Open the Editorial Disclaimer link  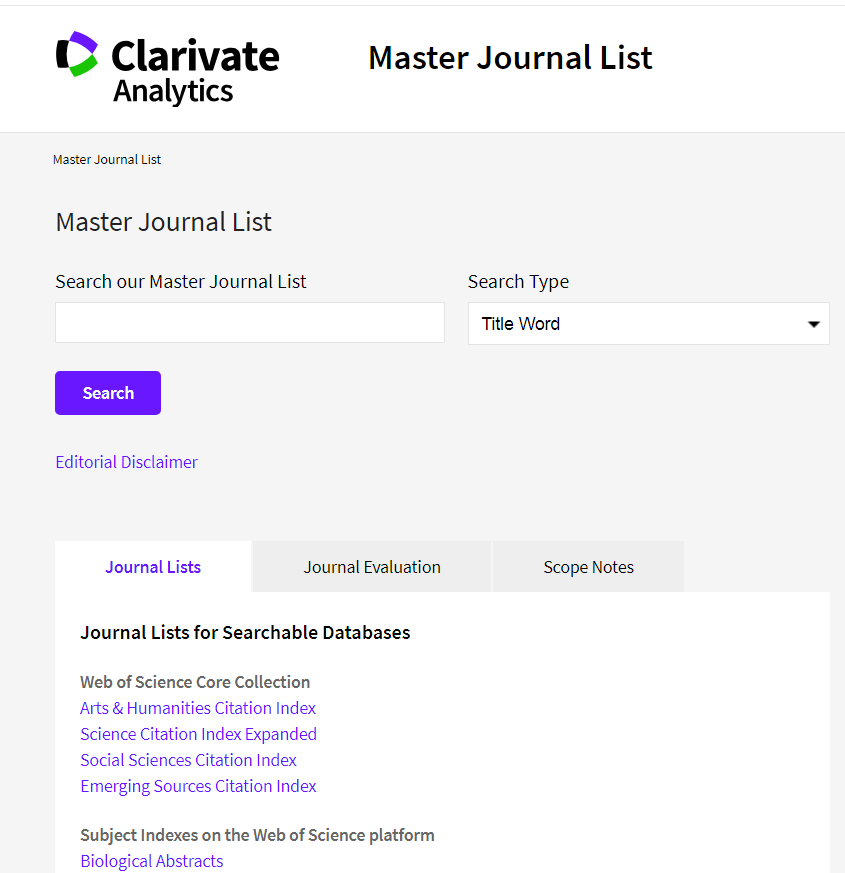coord(126,462)
